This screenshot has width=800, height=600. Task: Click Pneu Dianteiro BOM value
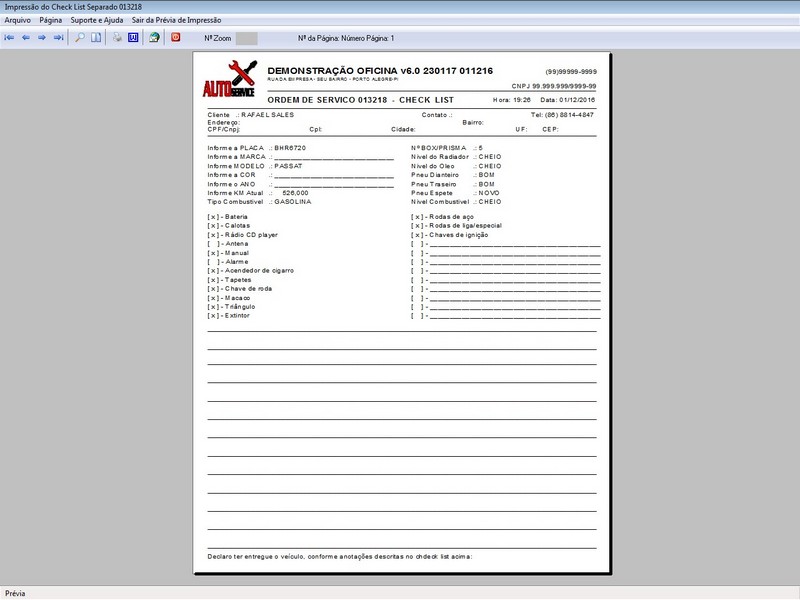[x=486, y=175]
